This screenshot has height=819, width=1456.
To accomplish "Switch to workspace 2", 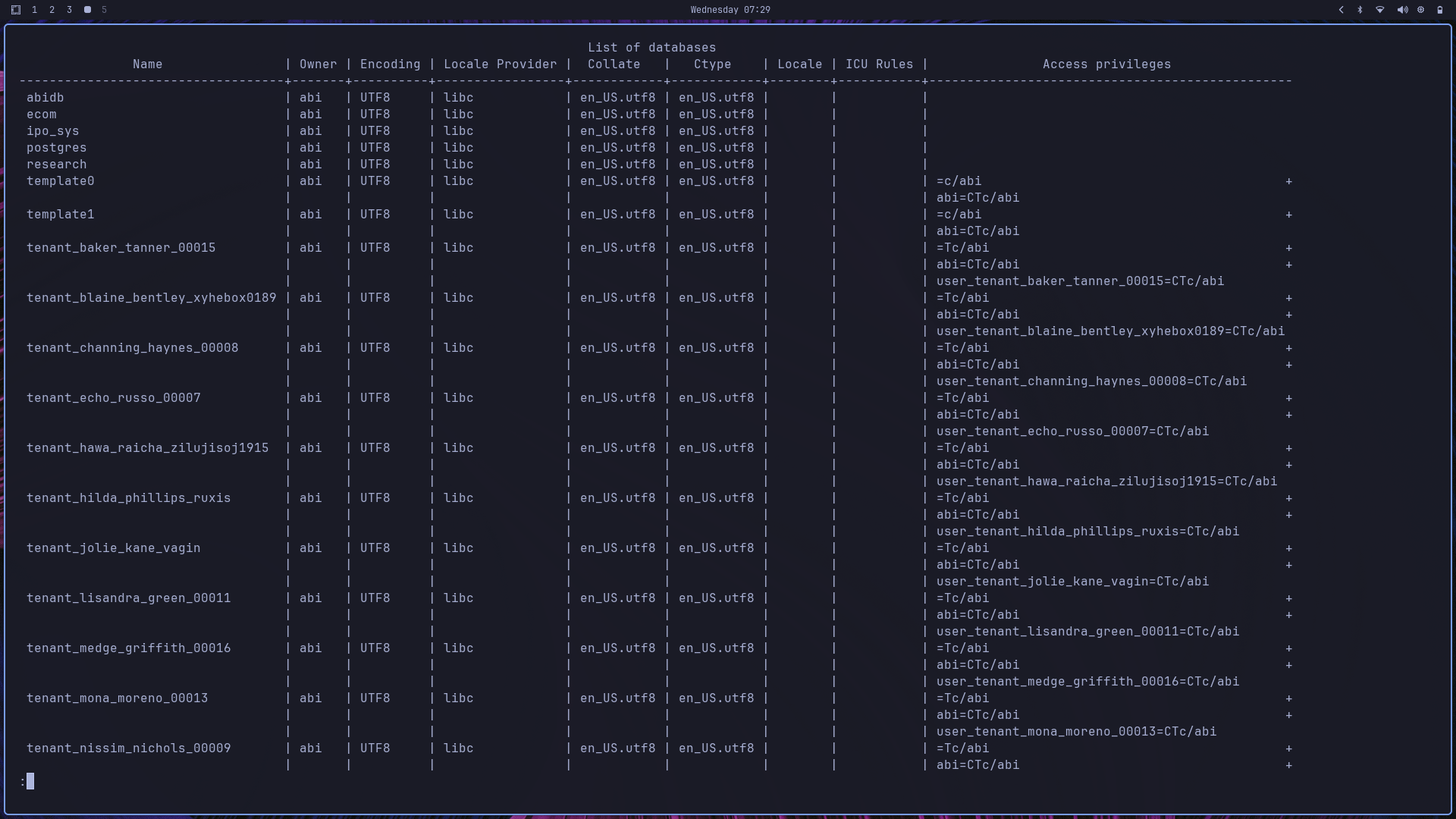I will (52, 10).
